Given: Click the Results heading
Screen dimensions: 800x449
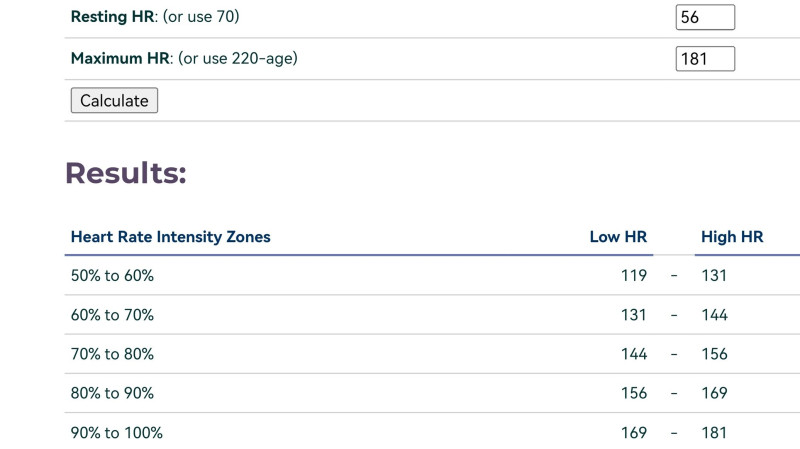Looking at the screenshot, I should pos(126,173).
